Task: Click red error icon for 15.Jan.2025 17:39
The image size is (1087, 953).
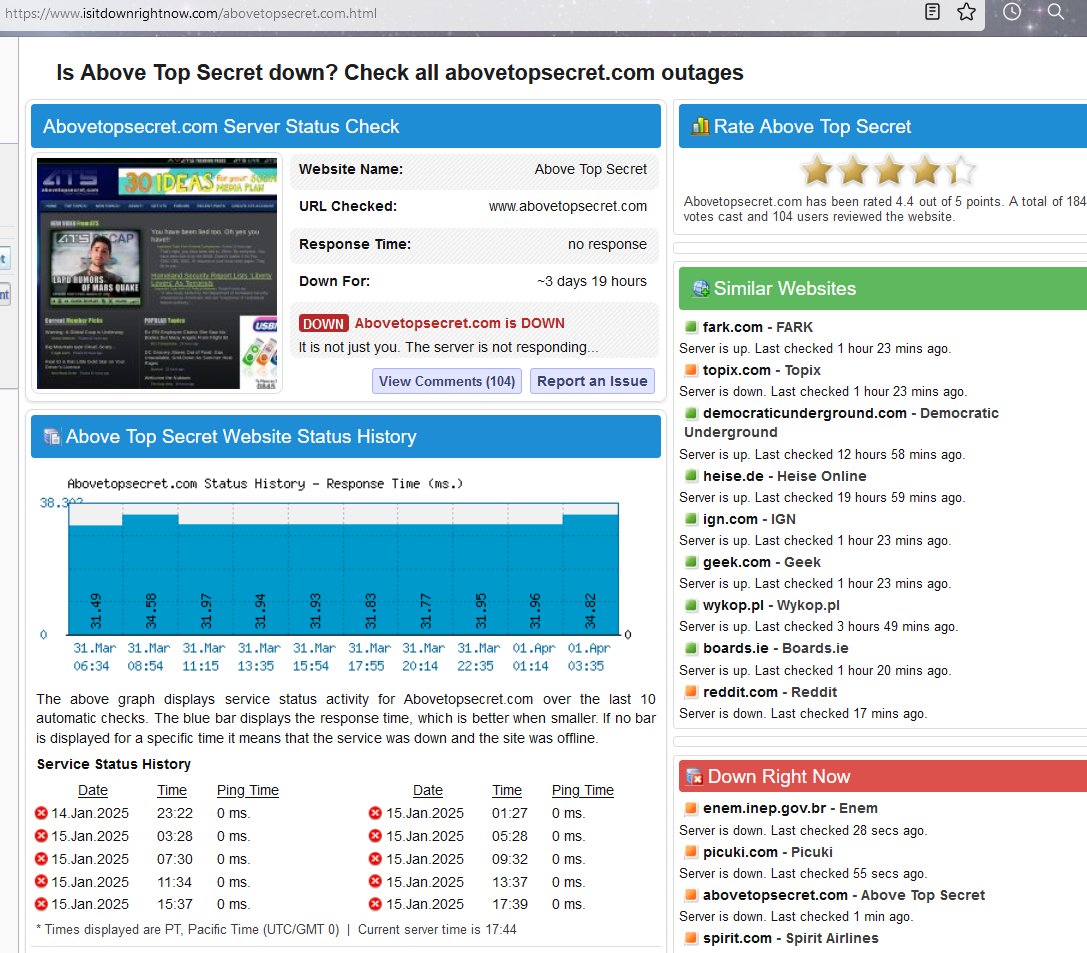Action: [376, 904]
